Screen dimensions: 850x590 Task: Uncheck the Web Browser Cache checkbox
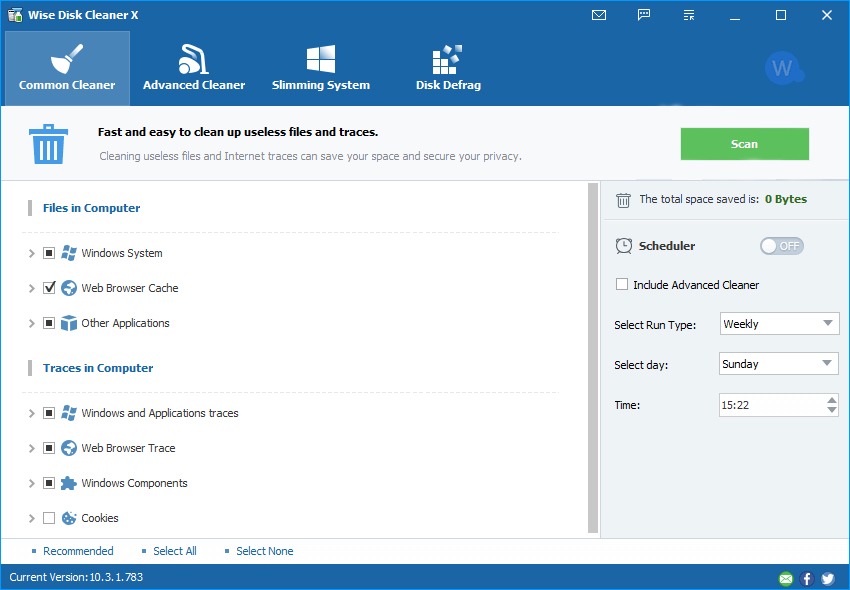tap(49, 288)
